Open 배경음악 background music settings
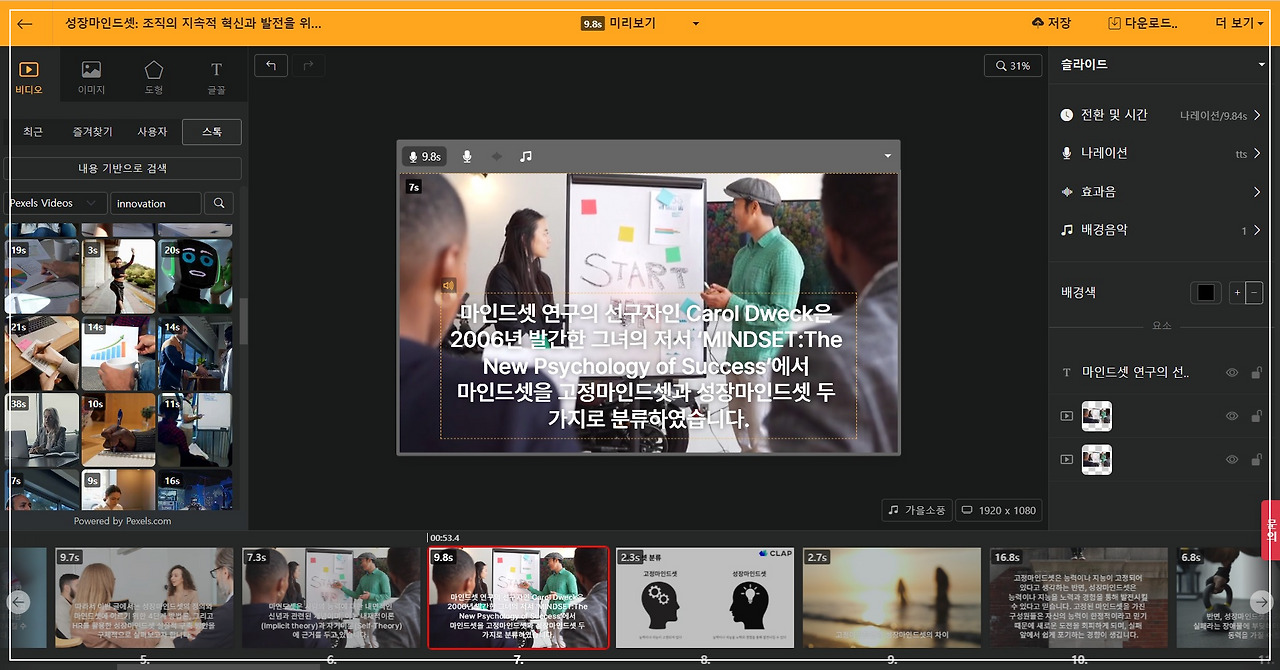This screenshot has width=1280, height=670. (x=1160, y=229)
